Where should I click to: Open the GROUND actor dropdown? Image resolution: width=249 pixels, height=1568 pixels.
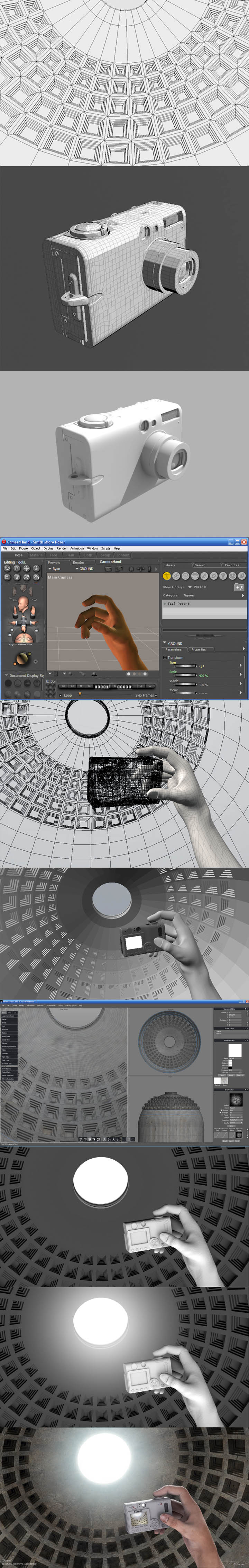[84, 568]
